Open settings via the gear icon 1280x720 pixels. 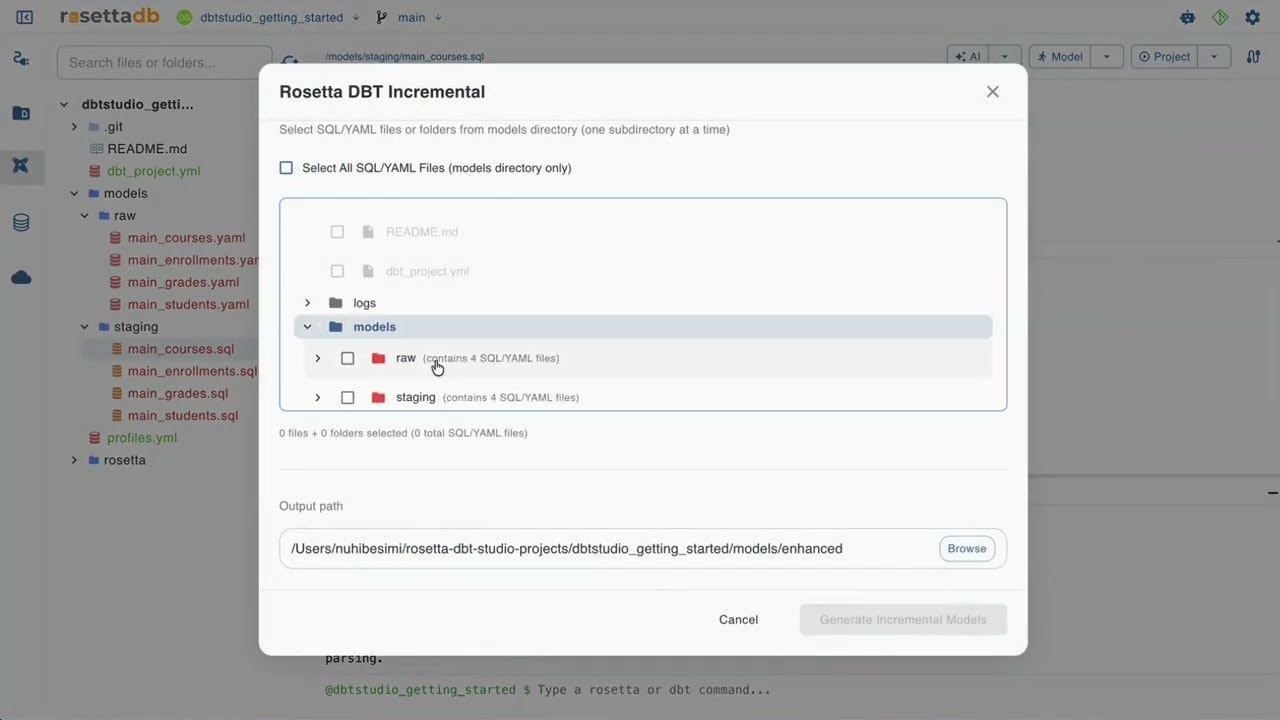[1252, 17]
